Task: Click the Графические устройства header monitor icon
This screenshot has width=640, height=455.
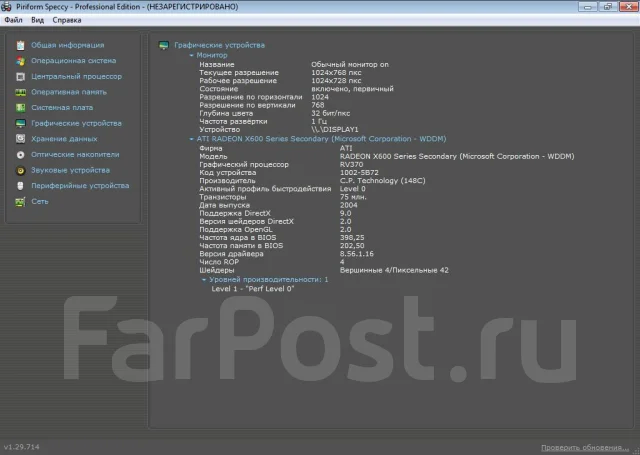Action: 164,45
